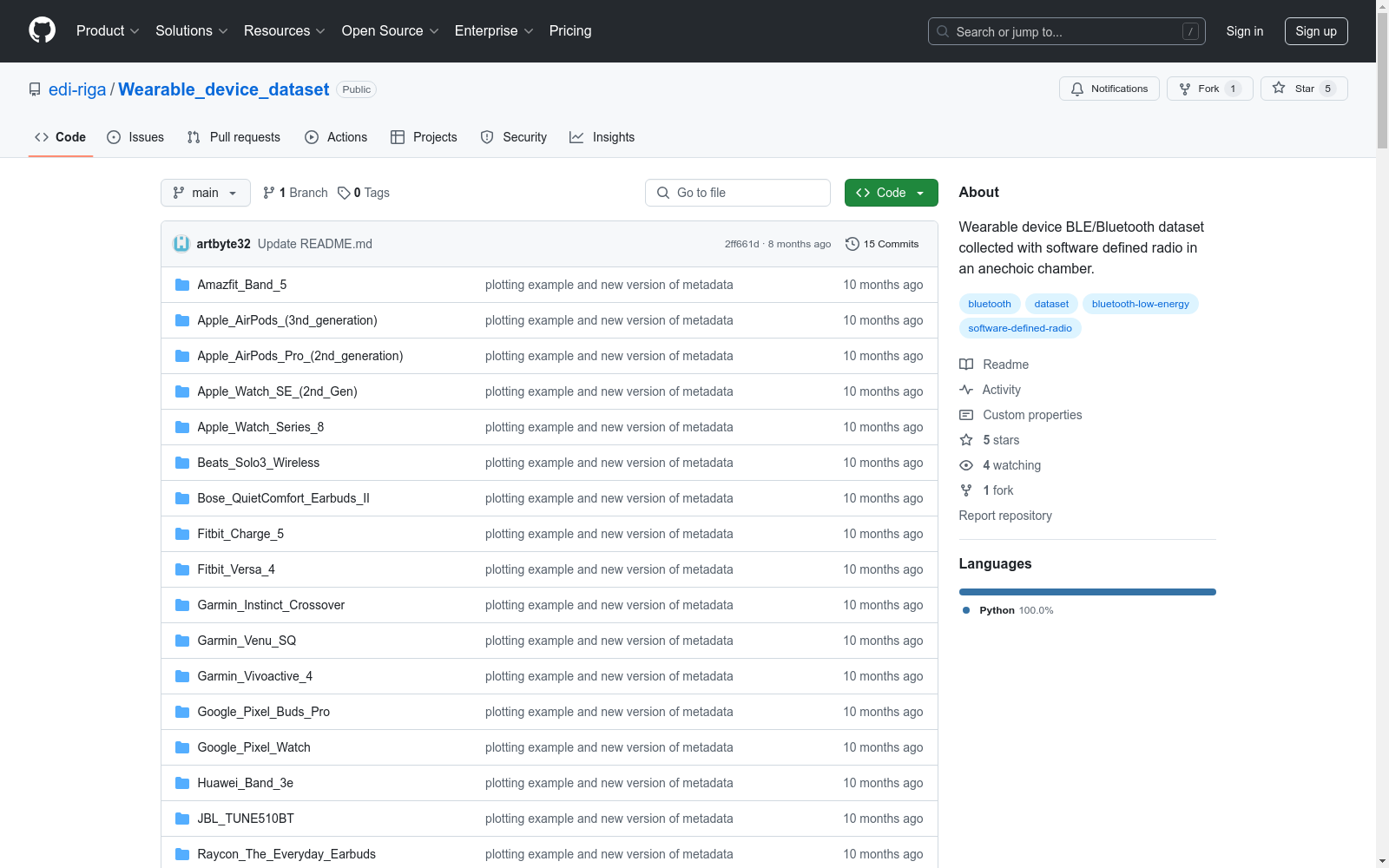
Task: Select the bluetooth-low-energy topic tag
Action: point(1141,304)
